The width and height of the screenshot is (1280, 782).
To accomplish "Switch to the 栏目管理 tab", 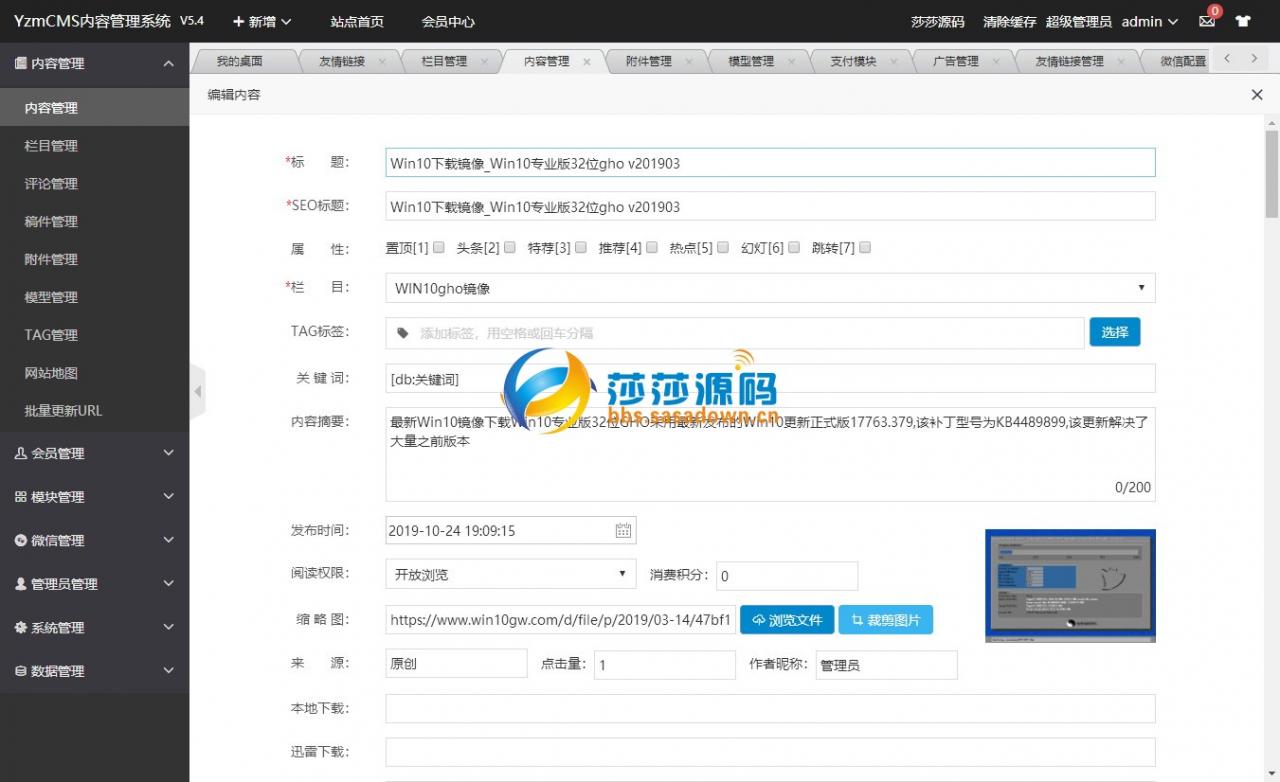I will pos(444,61).
